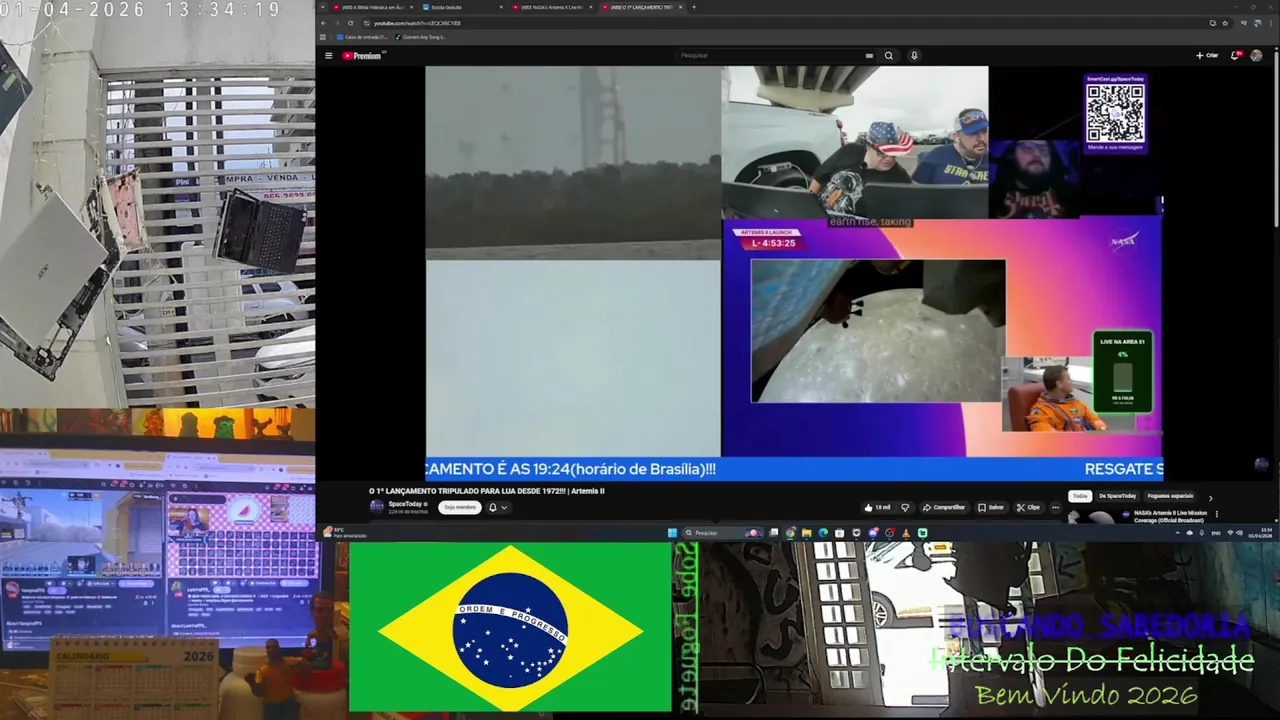Image resolution: width=1280 pixels, height=720 pixels.
Task: Open a new browser tab with plus
Action: [694, 7]
